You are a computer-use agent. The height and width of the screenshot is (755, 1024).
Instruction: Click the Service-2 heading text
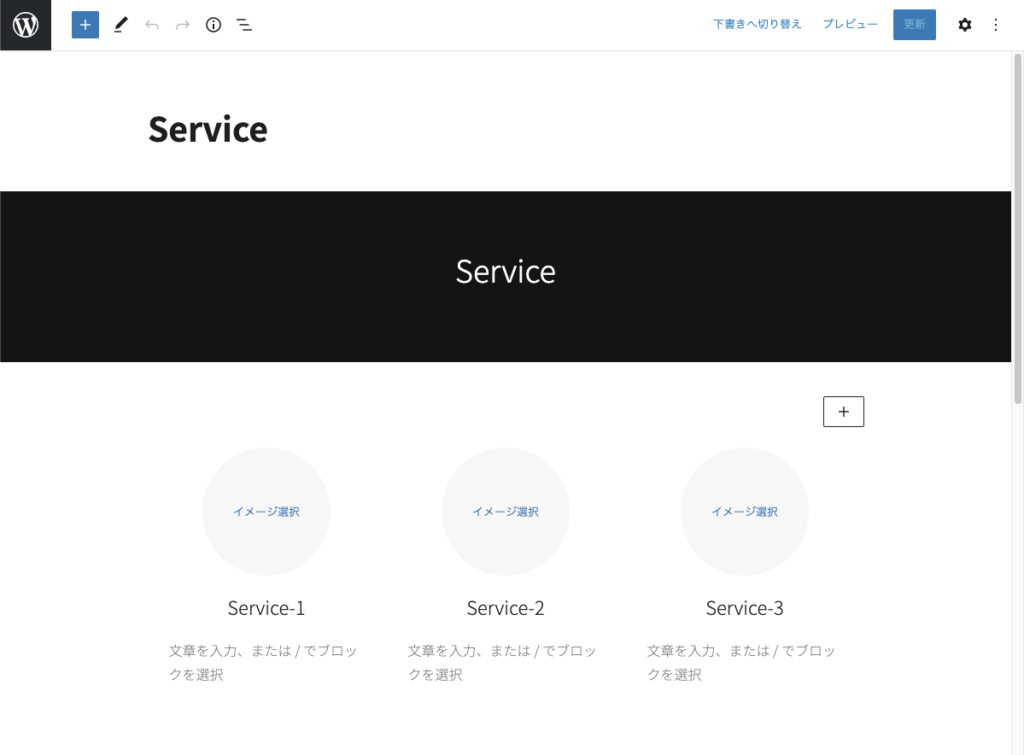tap(505, 608)
